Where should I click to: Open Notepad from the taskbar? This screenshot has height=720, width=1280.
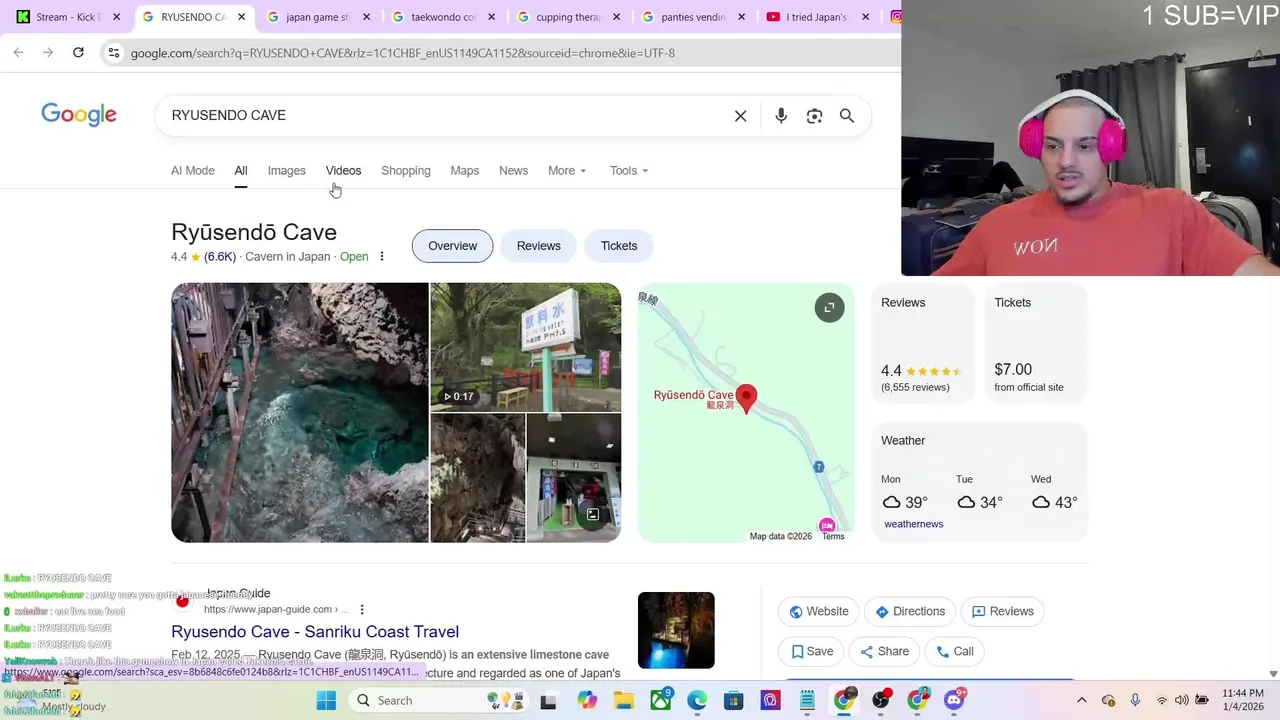point(807,701)
